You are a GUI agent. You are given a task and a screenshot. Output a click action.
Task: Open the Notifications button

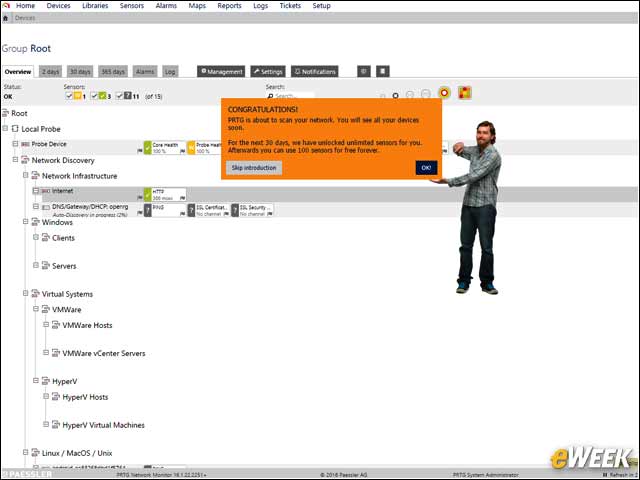(315, 71)
